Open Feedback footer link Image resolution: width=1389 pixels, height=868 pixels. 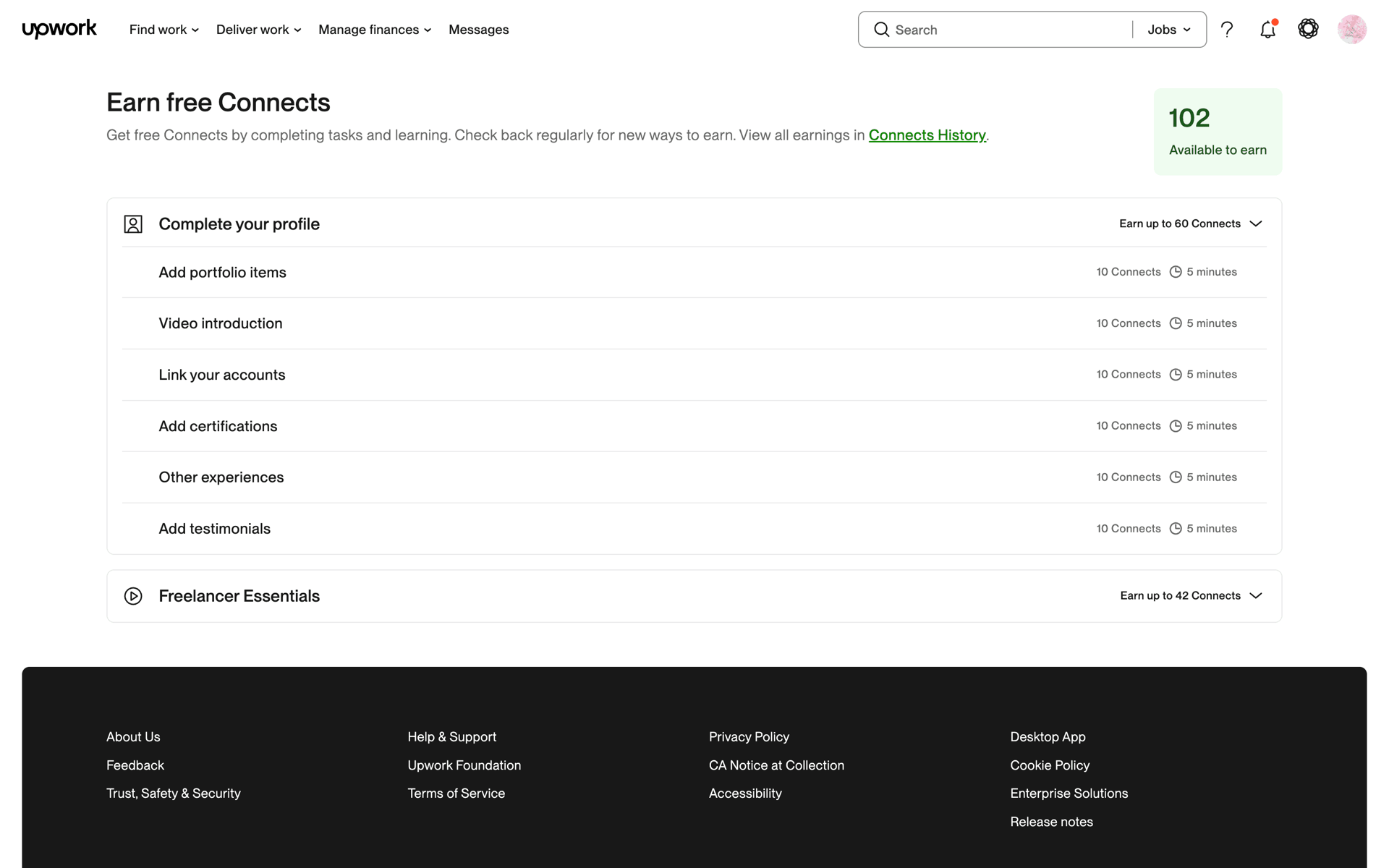(135, 765)
